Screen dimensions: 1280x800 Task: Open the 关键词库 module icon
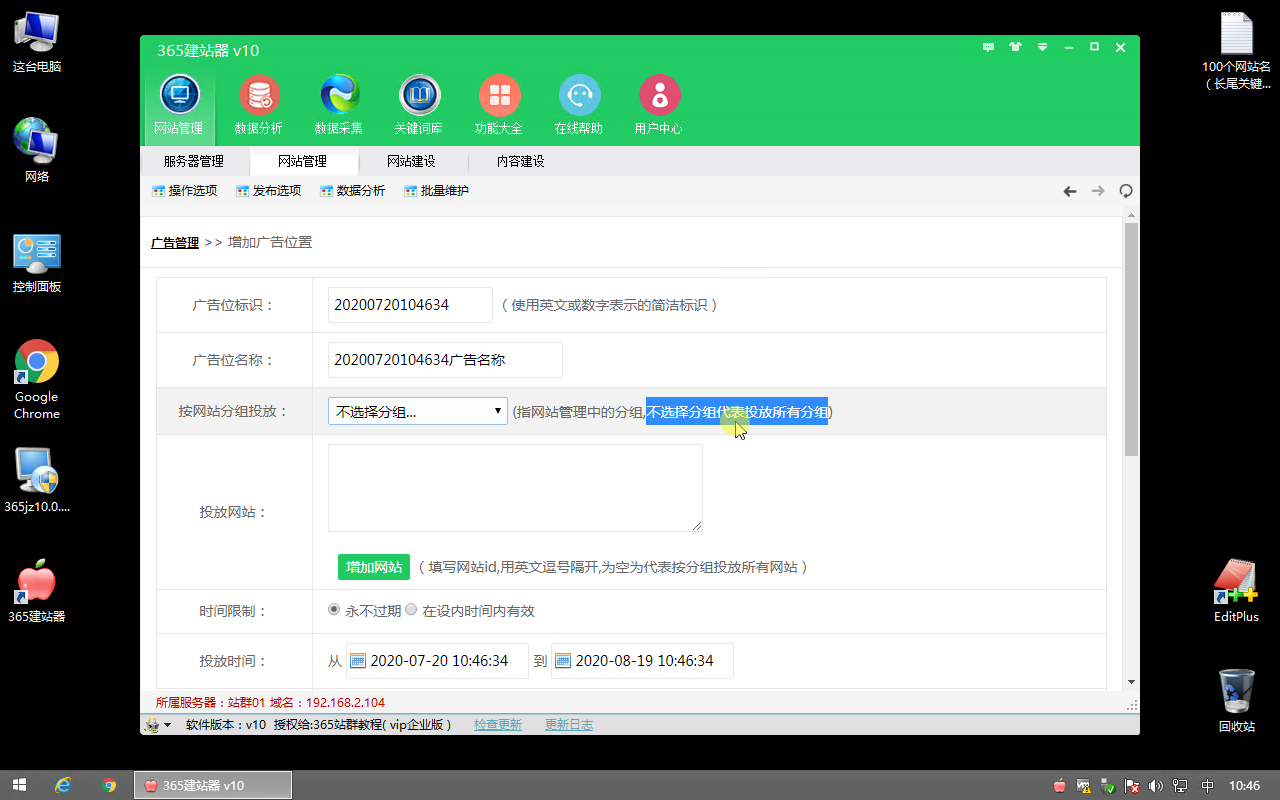[419, 105]
